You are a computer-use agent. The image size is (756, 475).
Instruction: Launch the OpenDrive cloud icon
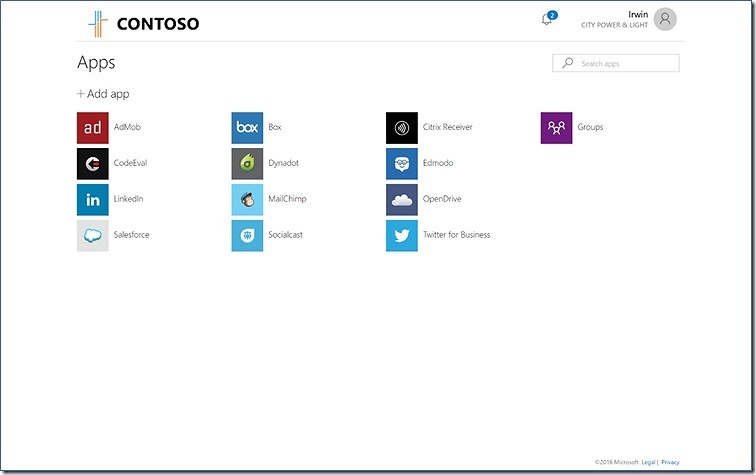(401, 200)
